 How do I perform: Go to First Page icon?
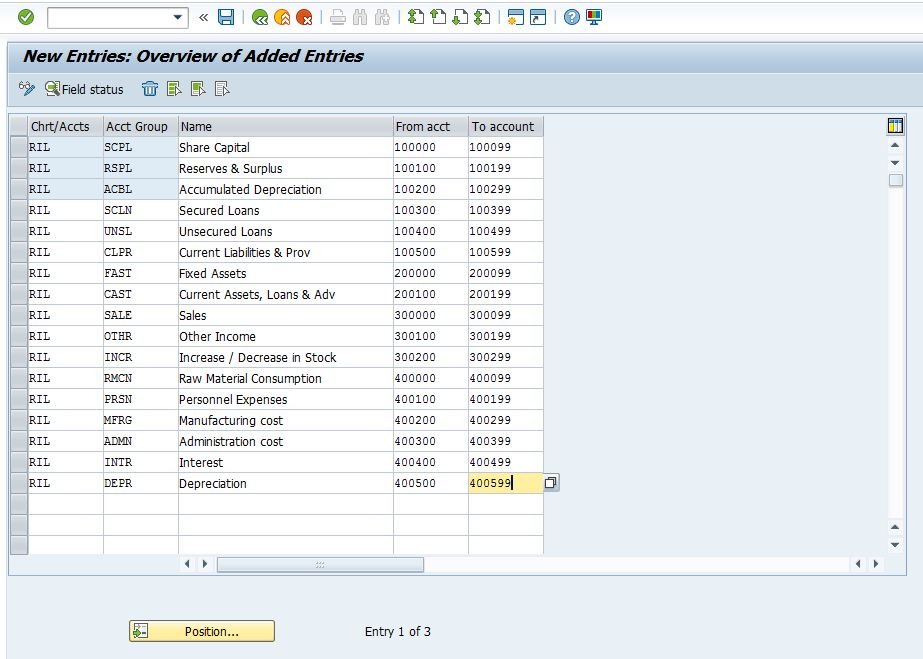pyautogui.click(x=416, y=18)
